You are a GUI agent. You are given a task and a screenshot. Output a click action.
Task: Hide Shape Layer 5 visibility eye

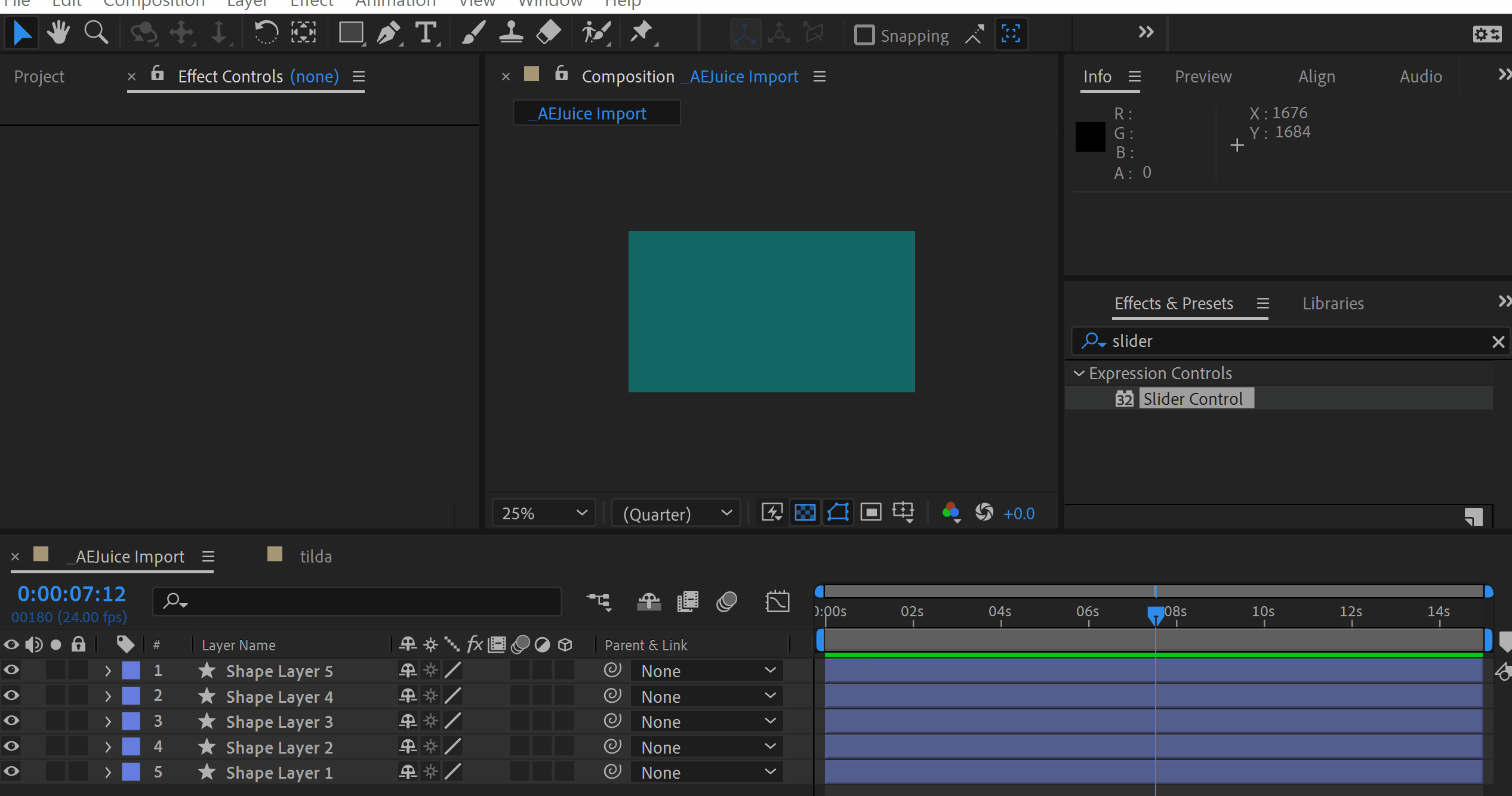click(11, 671)
